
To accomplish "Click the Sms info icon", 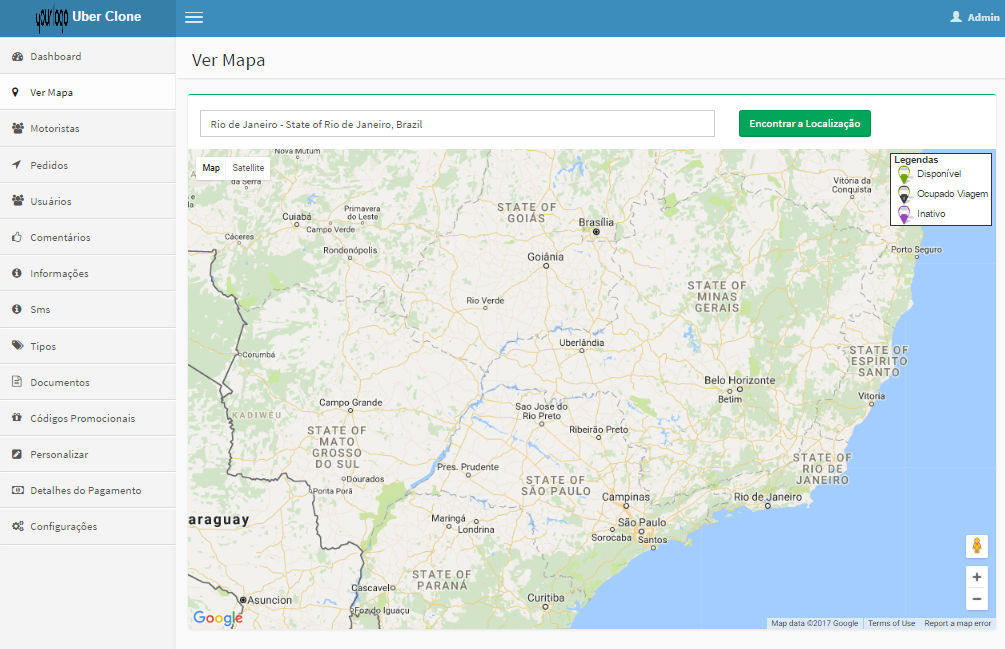I will click(x=17, y=309).
